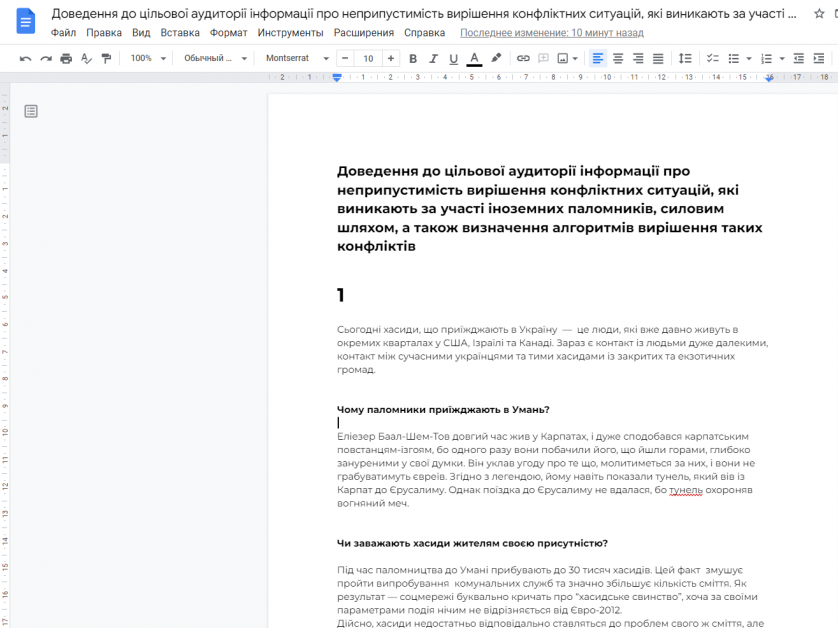Apply numbered list
838x628 pixels.
(766, 58)
